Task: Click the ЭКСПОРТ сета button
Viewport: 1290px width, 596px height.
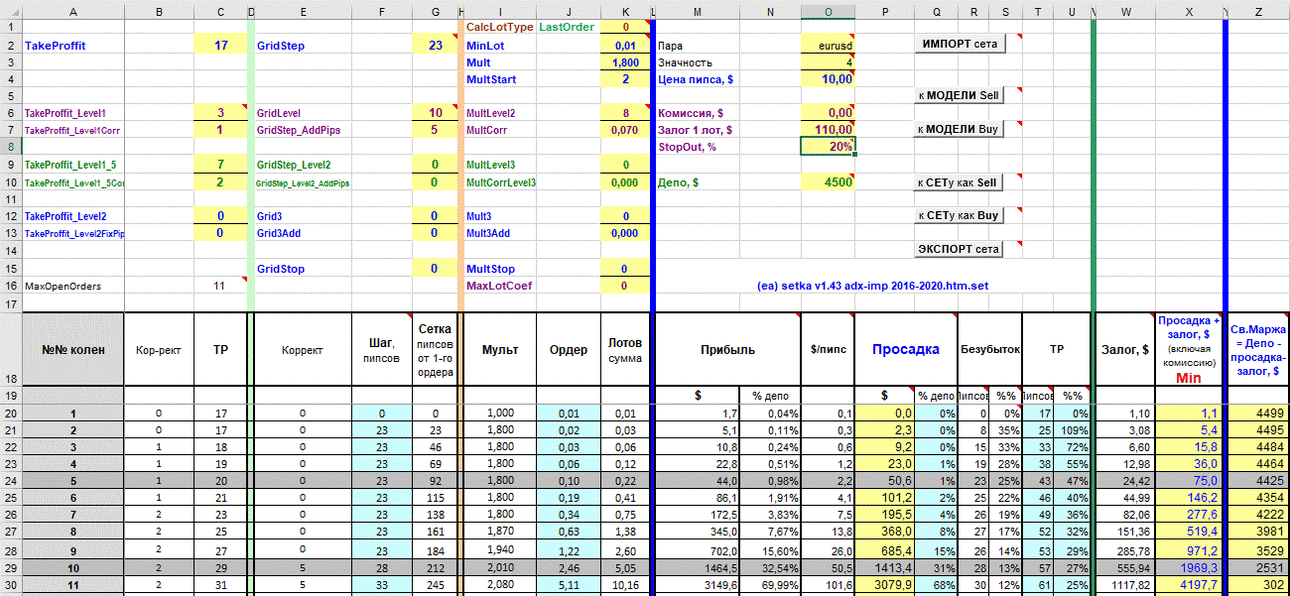Action: (959, 249)
